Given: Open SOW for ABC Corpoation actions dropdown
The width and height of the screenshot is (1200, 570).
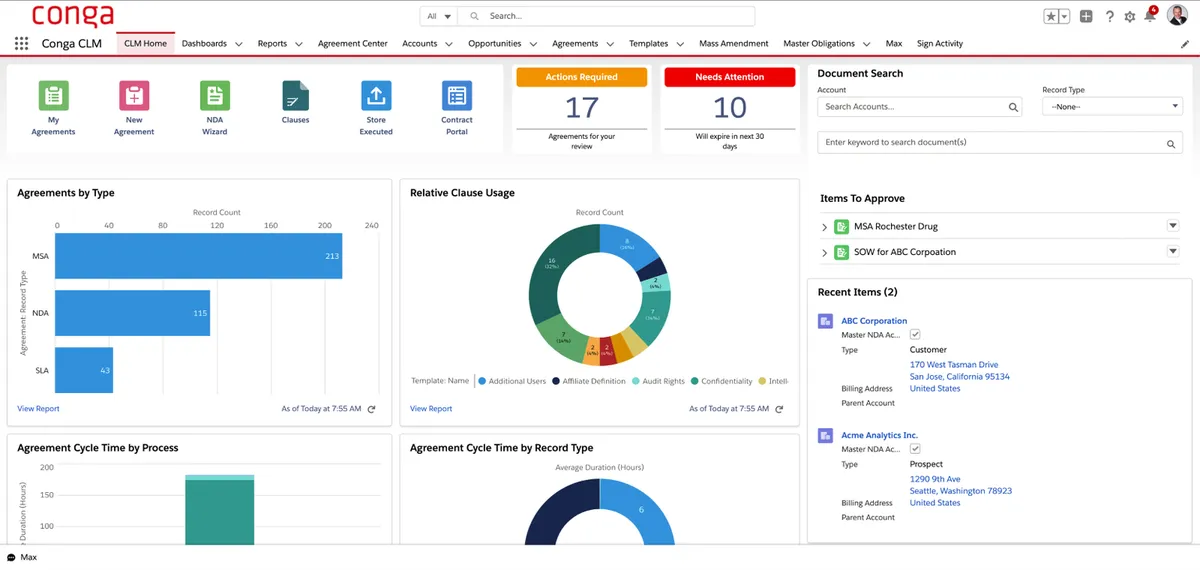Looking at the screenshot, I should click(1174, 252).
